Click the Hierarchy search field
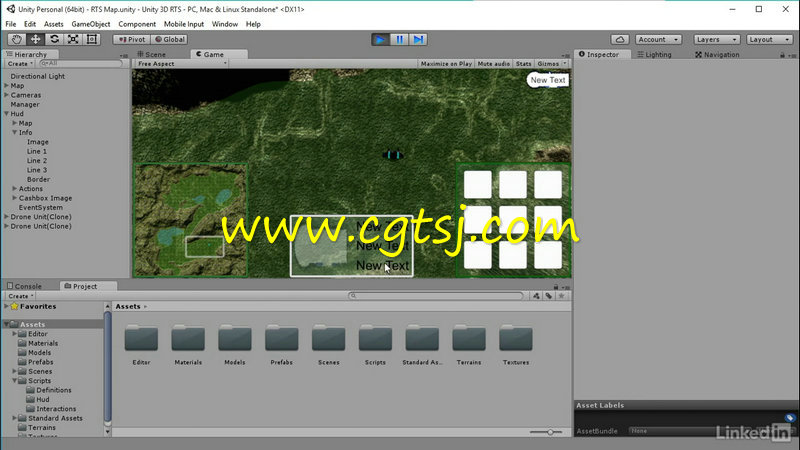The height and width of the screenshot is (450, 800). click(82, 64)
